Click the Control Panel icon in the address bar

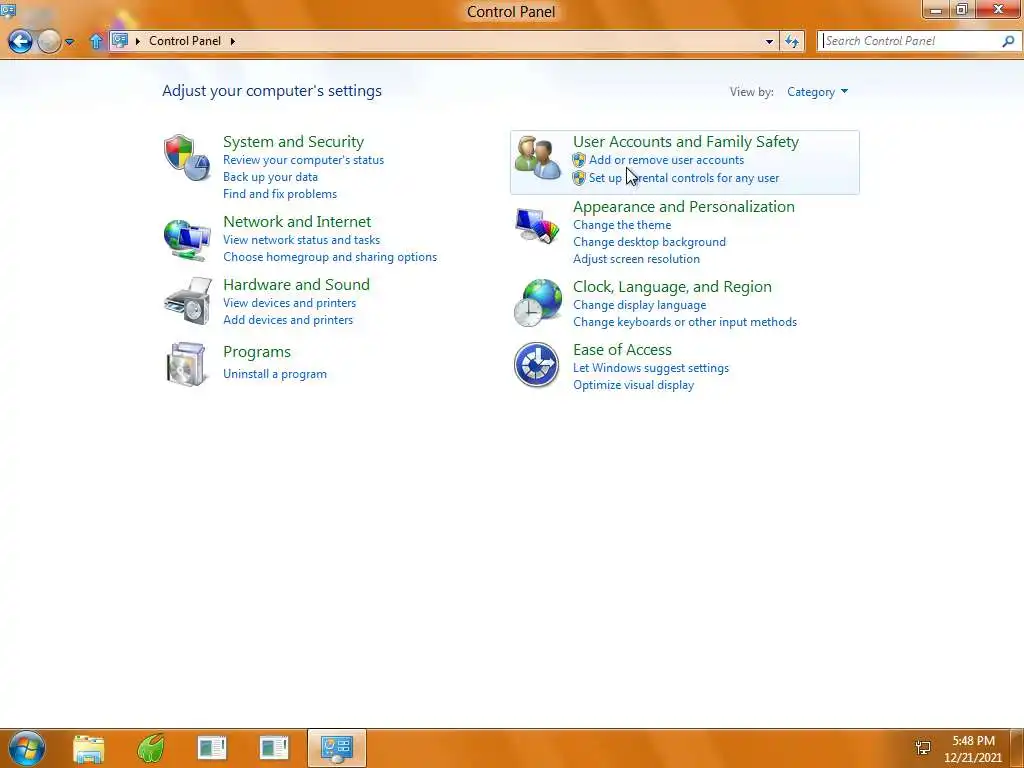coord(120,40)
